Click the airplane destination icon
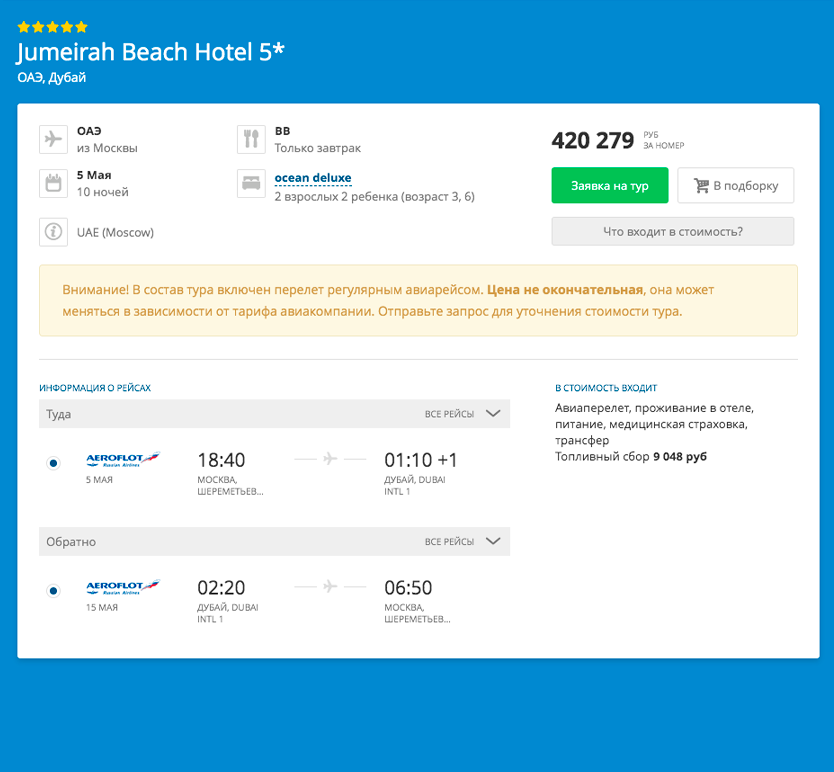 click(x=53, y=139)
